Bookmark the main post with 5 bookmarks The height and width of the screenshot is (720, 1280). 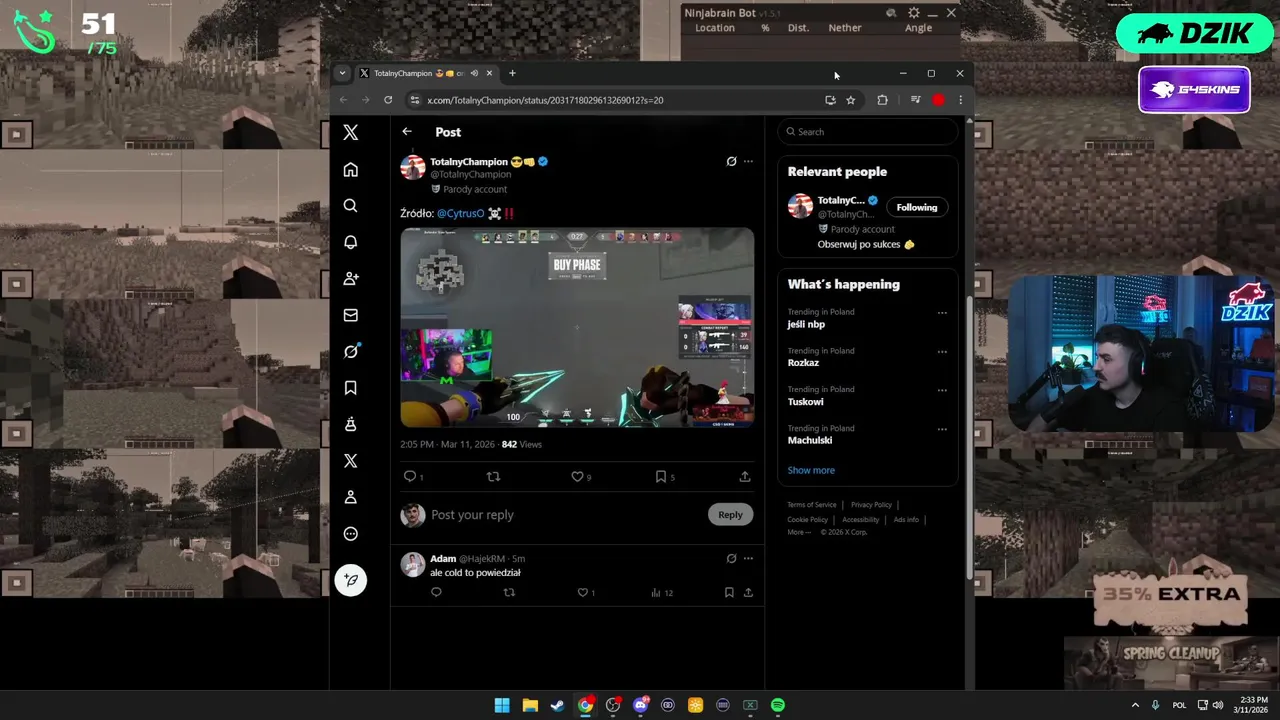[x=661, y=477]
